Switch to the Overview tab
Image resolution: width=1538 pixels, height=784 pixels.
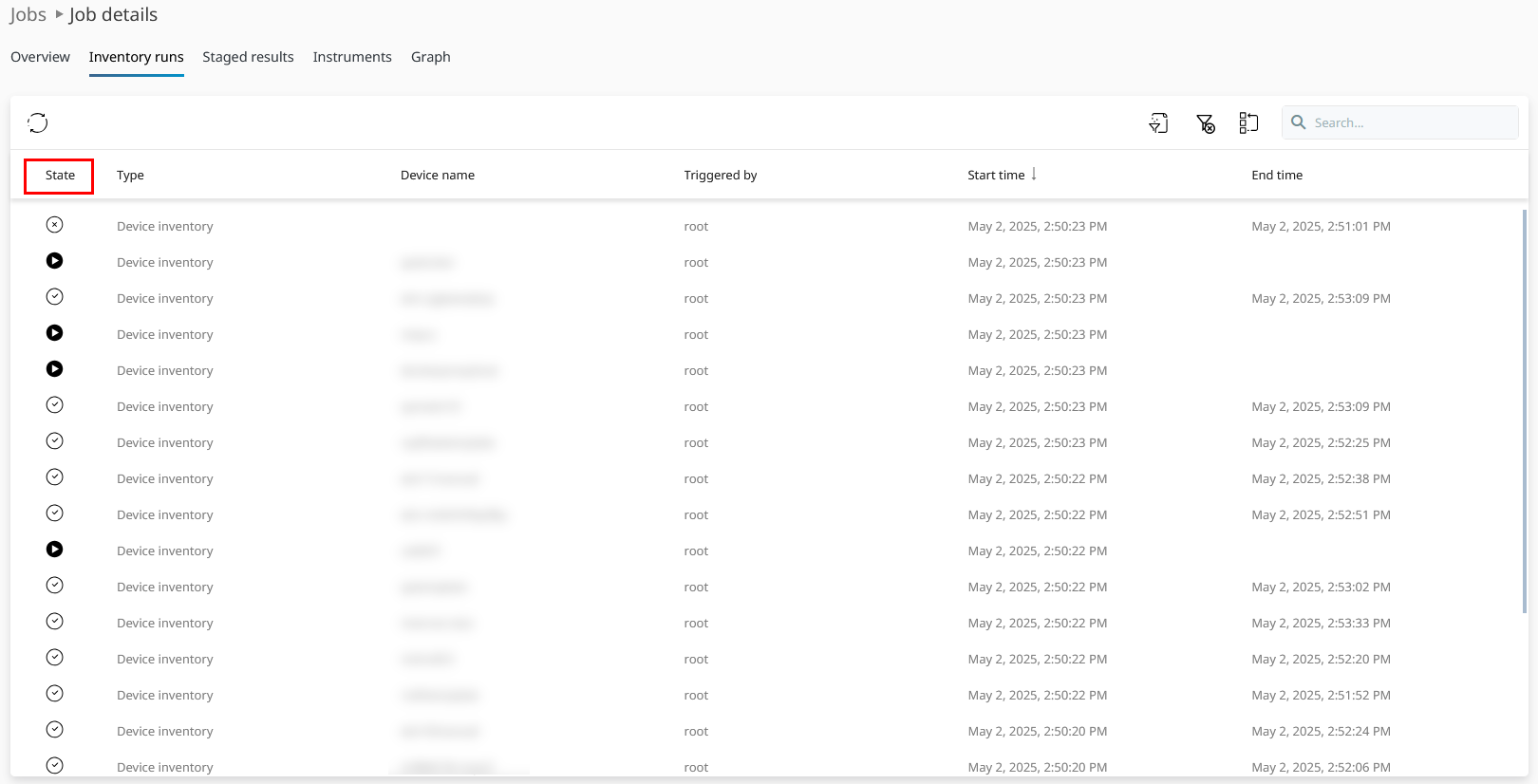tap(40, 57)
